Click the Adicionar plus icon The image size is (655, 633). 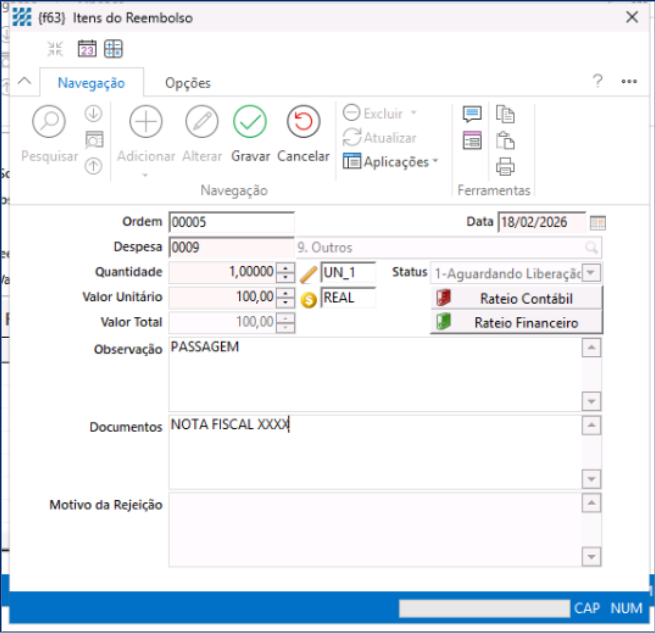146,122
